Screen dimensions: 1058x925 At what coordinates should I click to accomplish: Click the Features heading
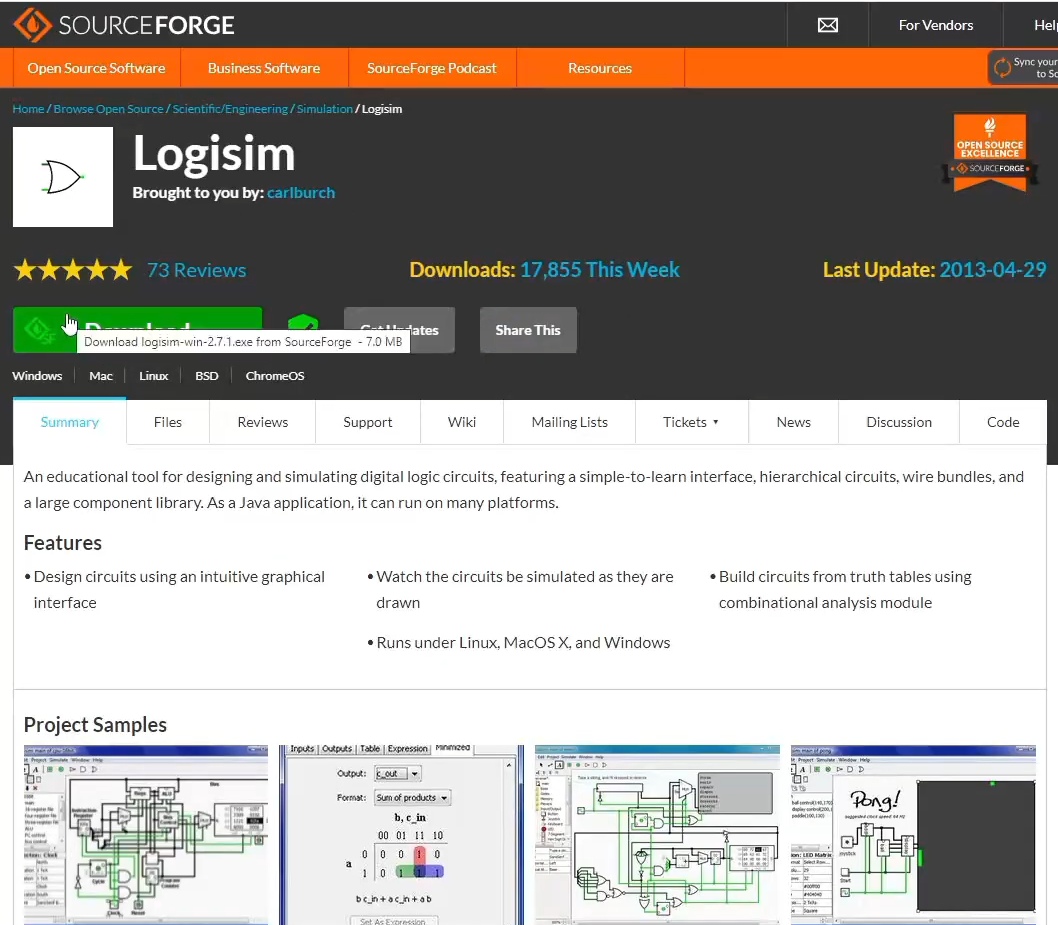63,542
